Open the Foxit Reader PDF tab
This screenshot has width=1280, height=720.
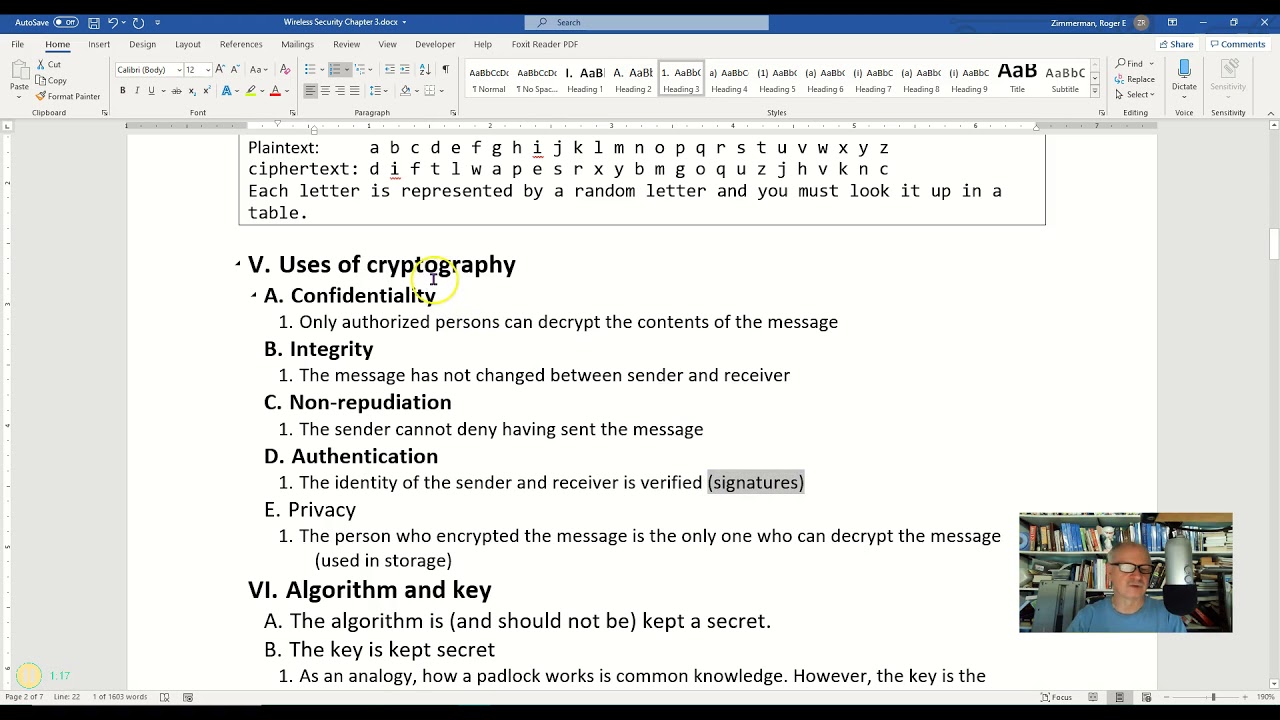(545, 44)
